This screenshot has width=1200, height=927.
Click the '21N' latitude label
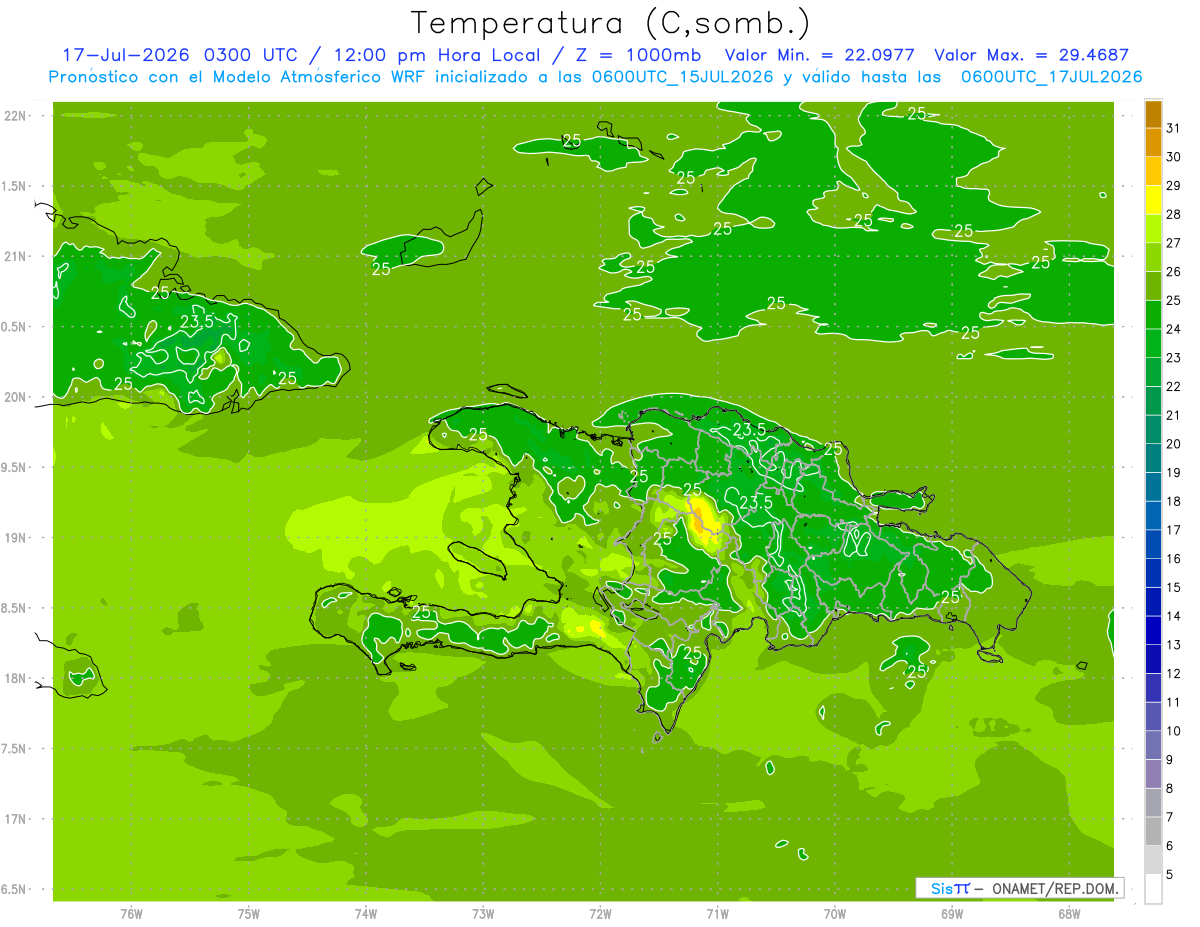pos(14,256)
